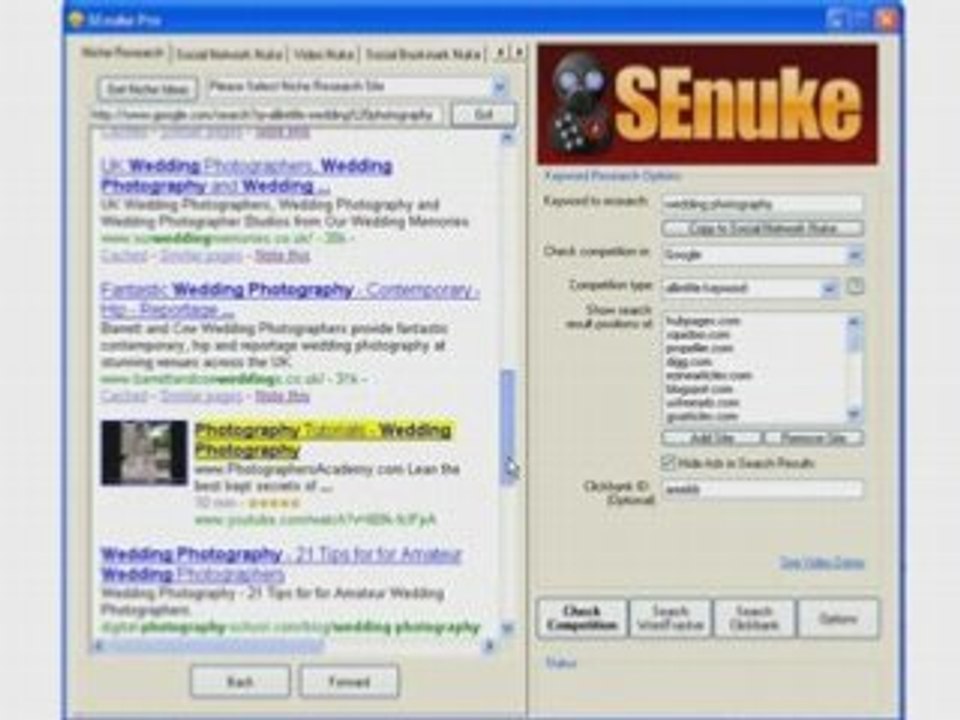Open the Social Network Nuke tab

229,54
